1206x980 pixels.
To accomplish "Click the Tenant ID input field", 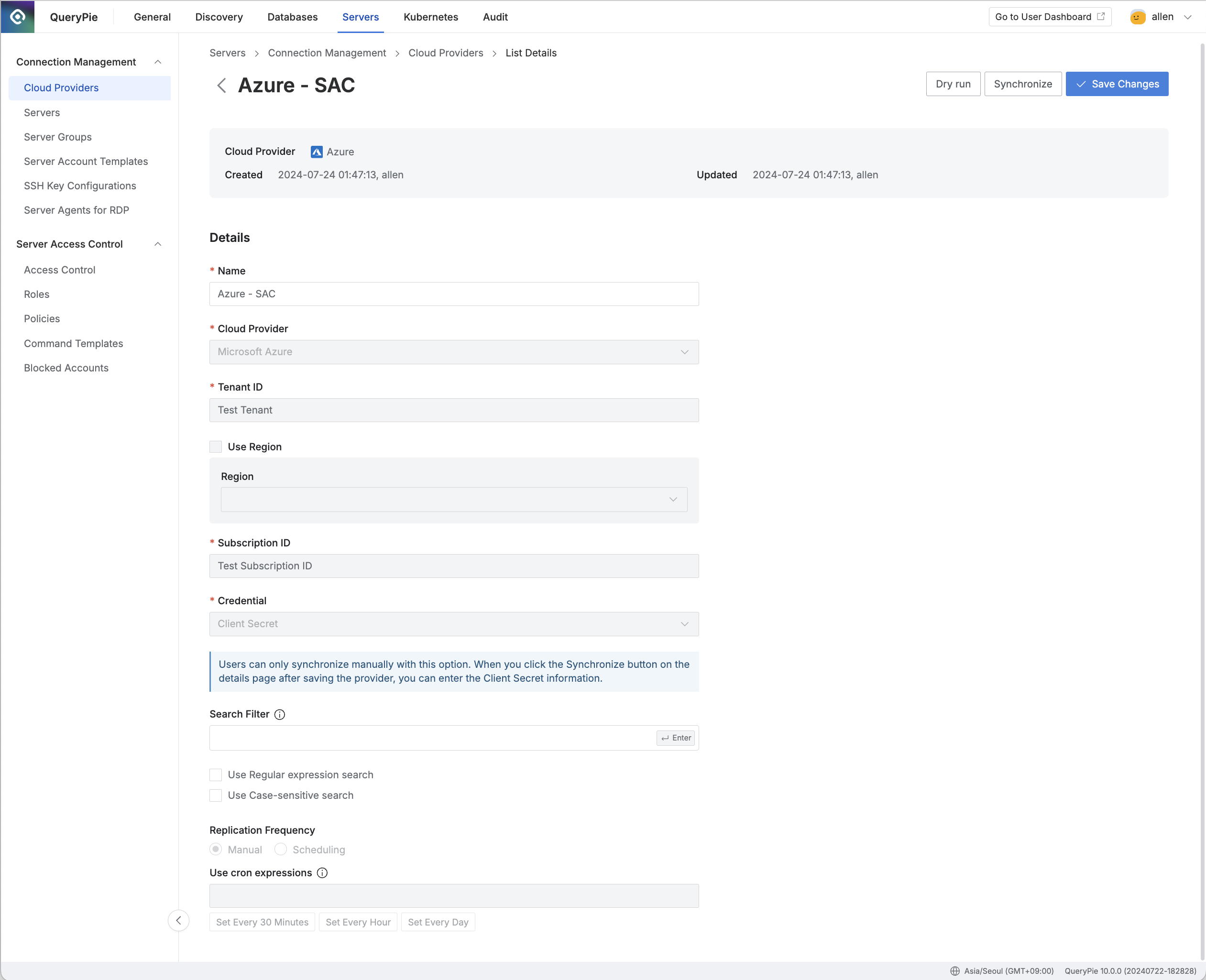I will pos(454,410).
